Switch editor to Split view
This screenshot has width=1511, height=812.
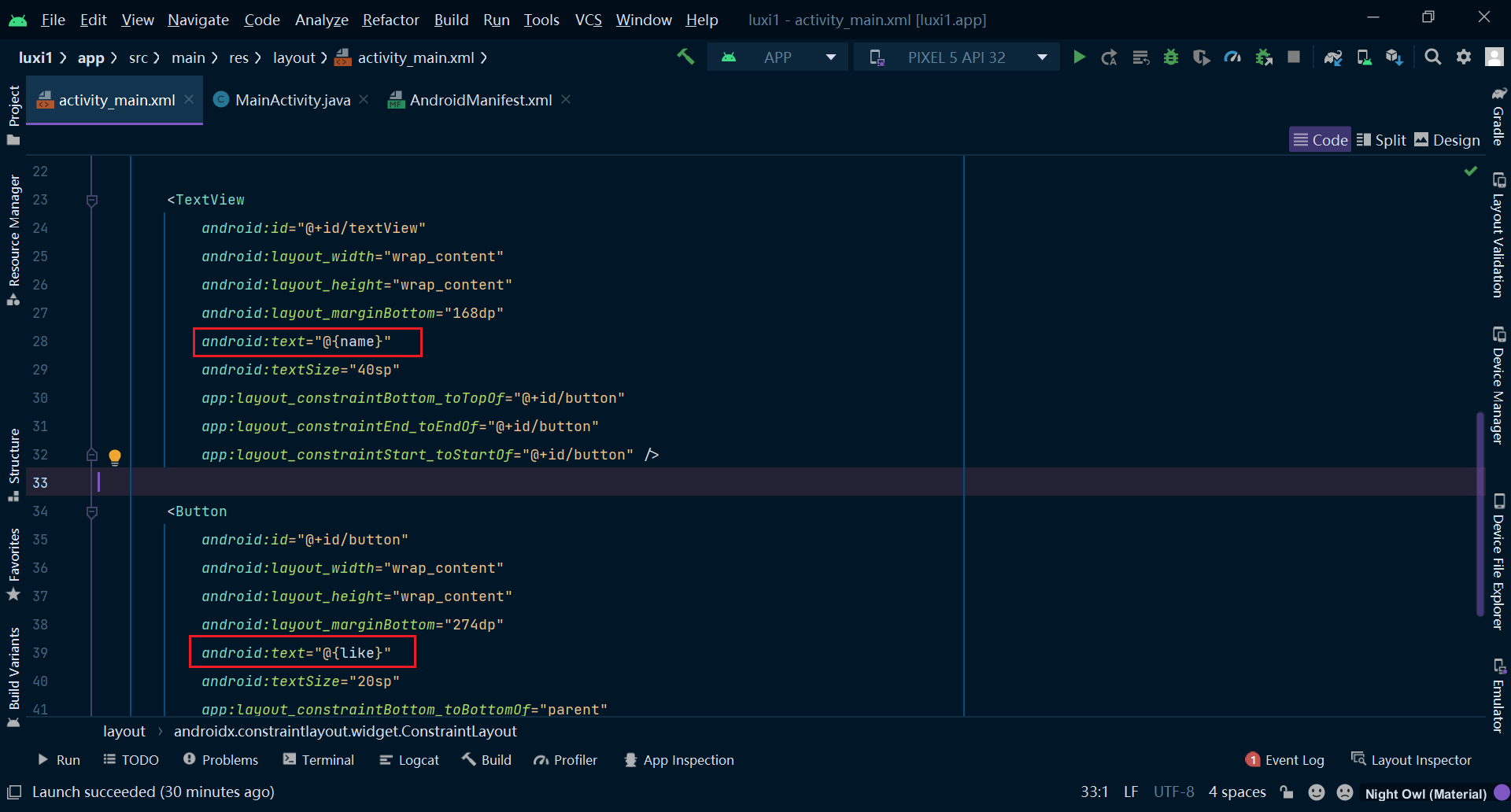1381,140
